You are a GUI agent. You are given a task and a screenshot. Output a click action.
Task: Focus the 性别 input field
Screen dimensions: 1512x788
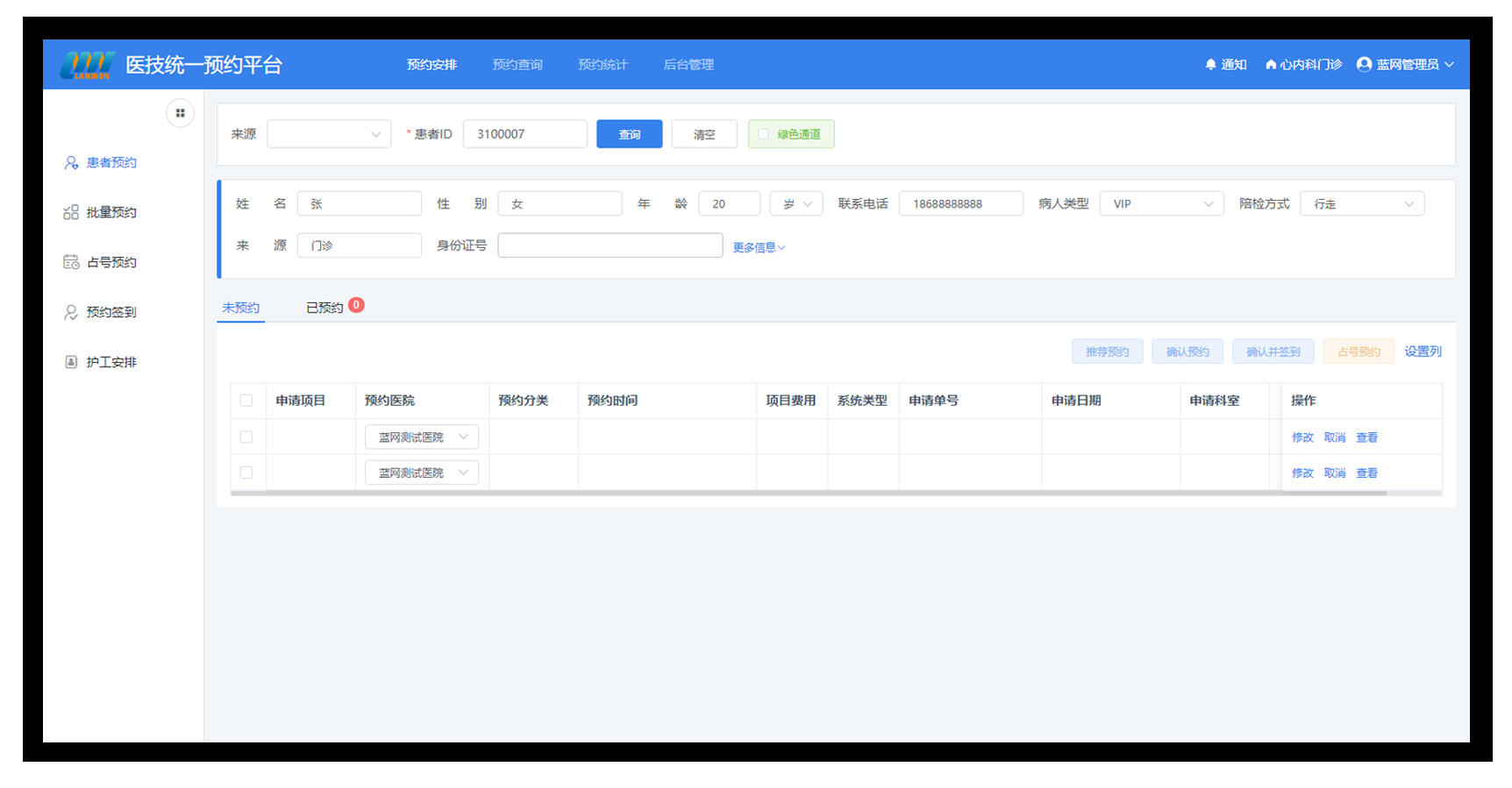pos(560,204)
